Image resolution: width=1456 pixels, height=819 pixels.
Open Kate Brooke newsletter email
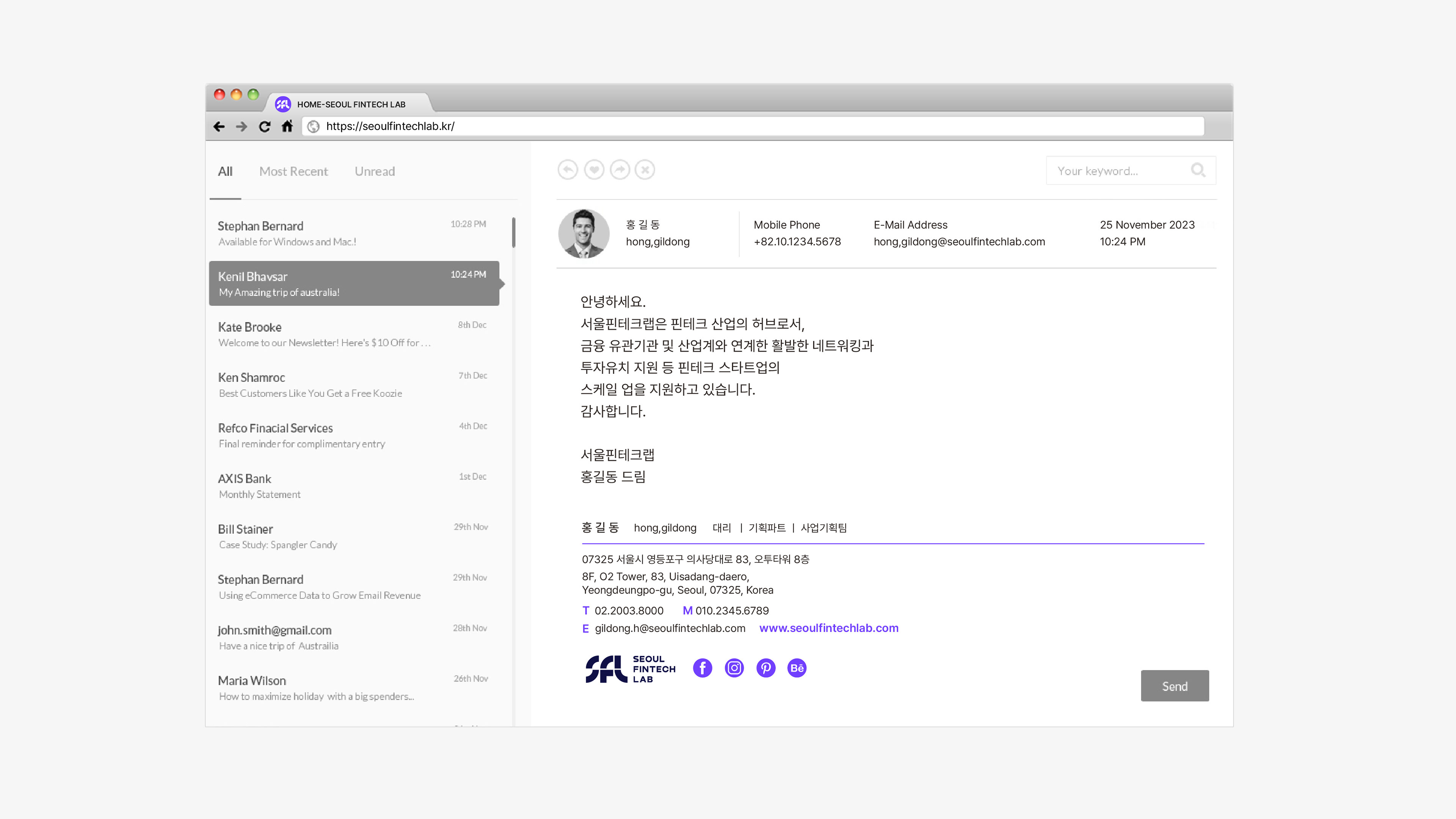coord(354,334)
